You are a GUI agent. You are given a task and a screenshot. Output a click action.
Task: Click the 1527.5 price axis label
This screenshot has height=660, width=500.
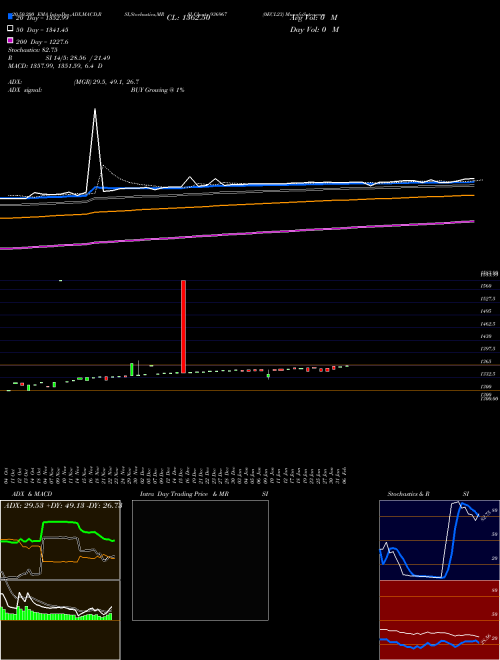(488, 298)
